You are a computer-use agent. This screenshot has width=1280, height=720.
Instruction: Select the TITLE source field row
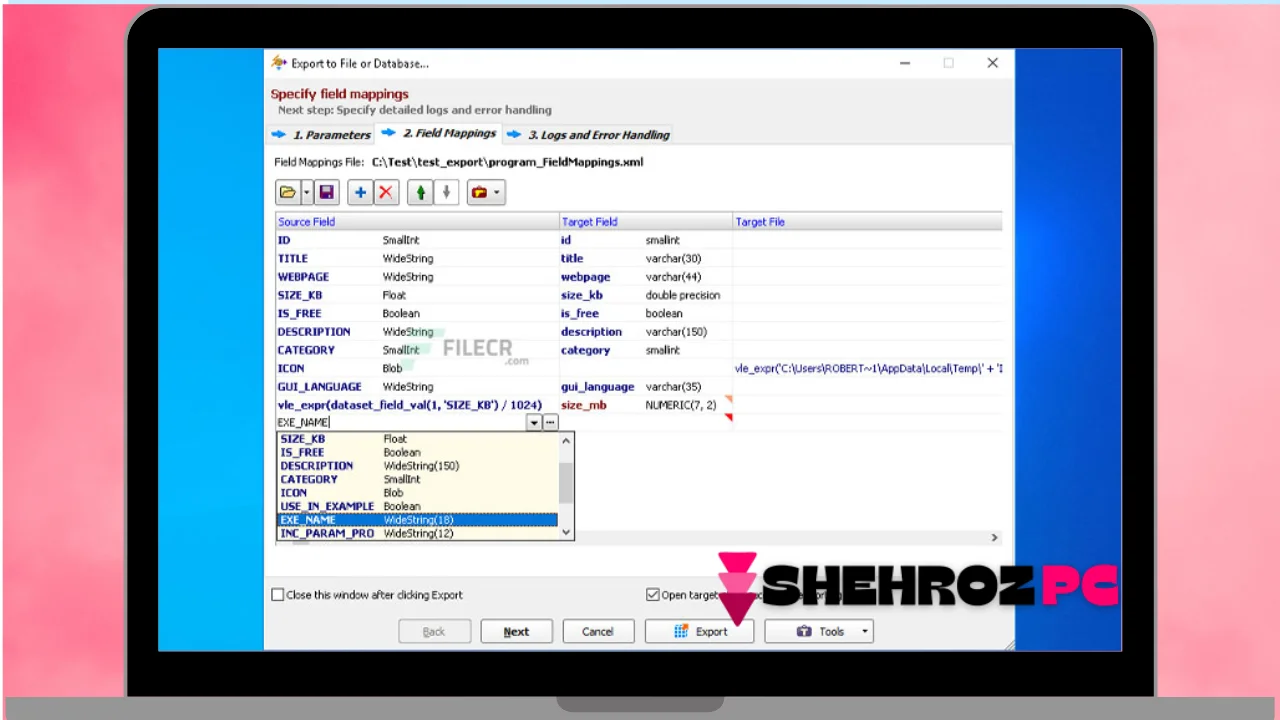418,258
